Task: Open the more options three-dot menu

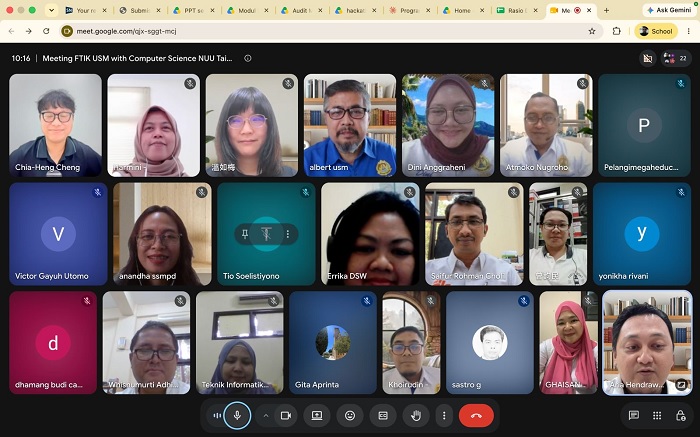Action: (x=444, y=416)
